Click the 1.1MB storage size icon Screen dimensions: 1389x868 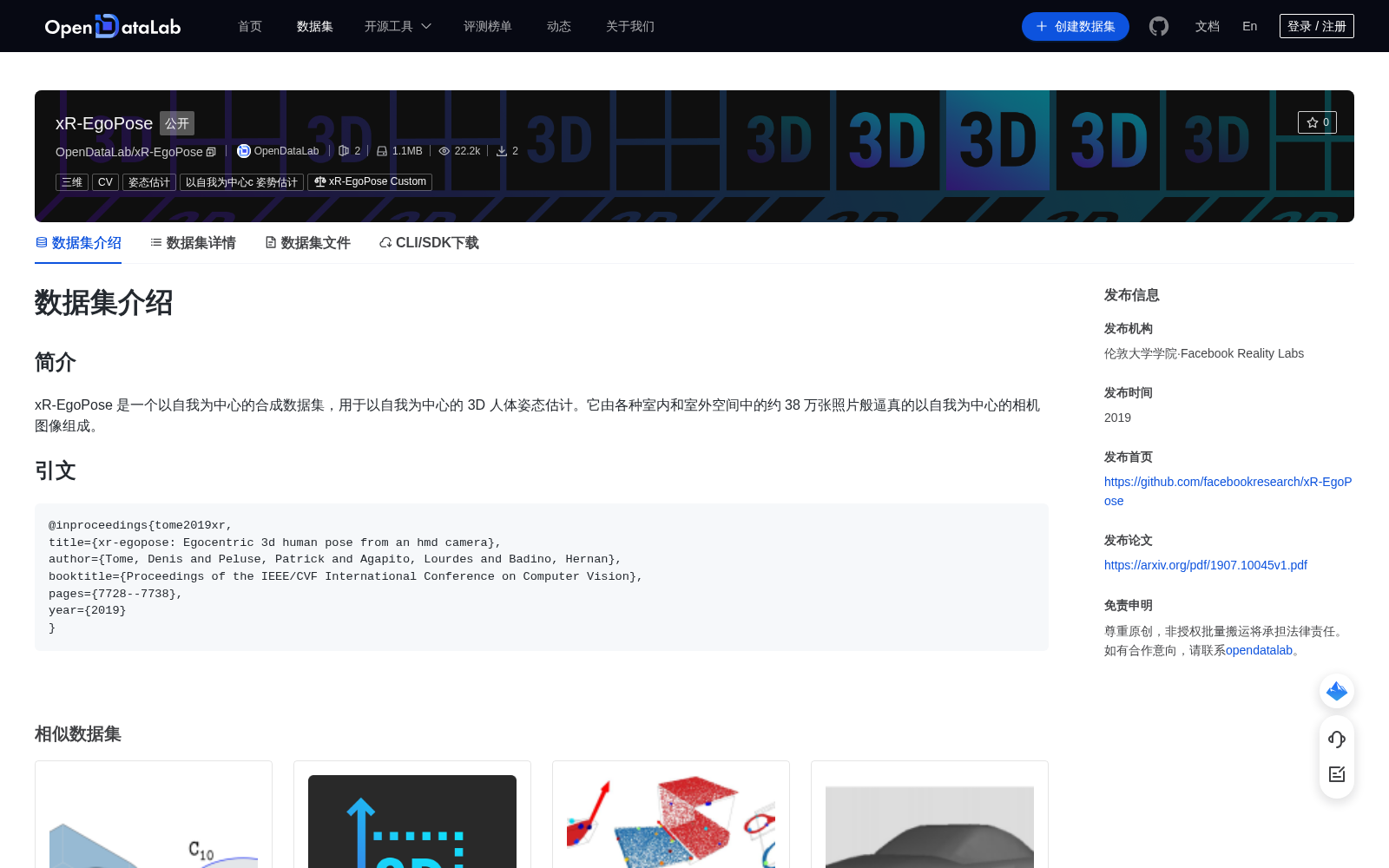point(382,151)
